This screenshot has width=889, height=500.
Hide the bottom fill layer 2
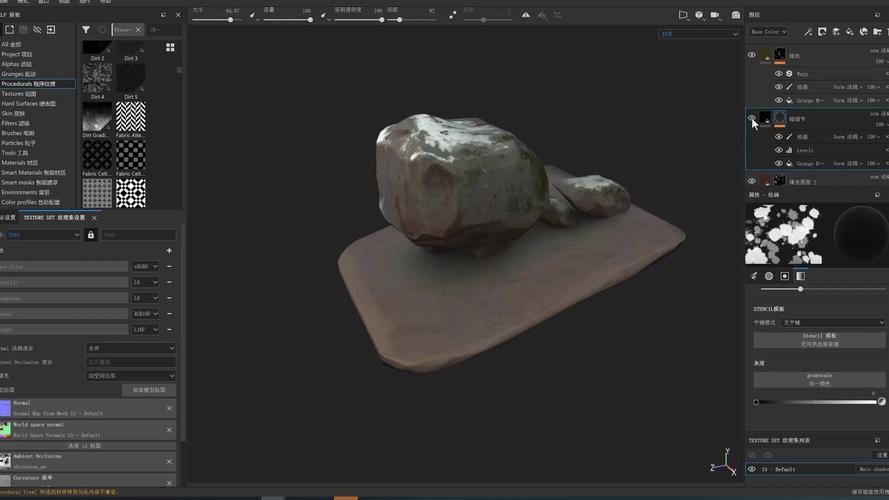point(752,181)
